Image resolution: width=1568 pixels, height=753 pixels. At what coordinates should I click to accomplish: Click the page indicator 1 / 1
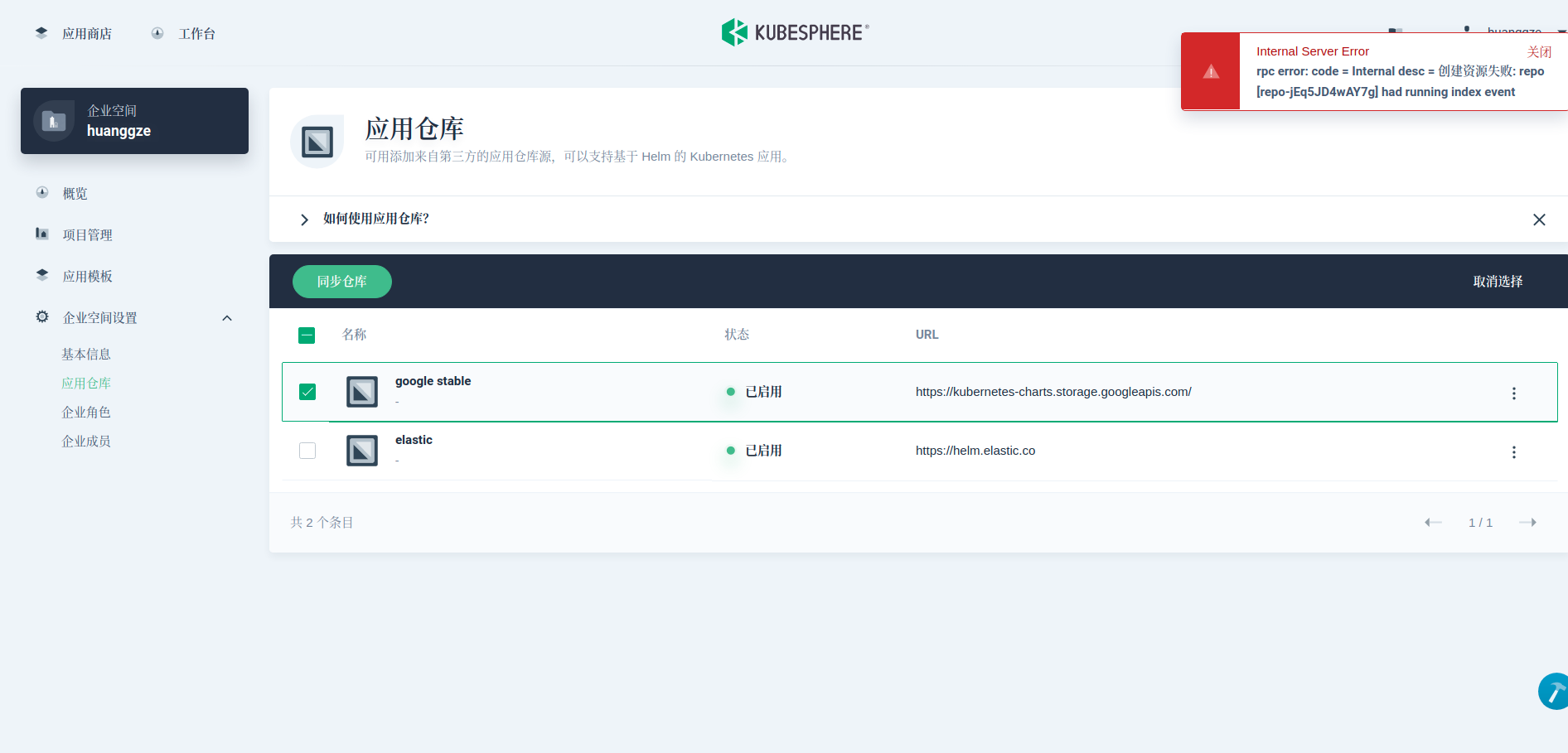[x=1480, y=523]
